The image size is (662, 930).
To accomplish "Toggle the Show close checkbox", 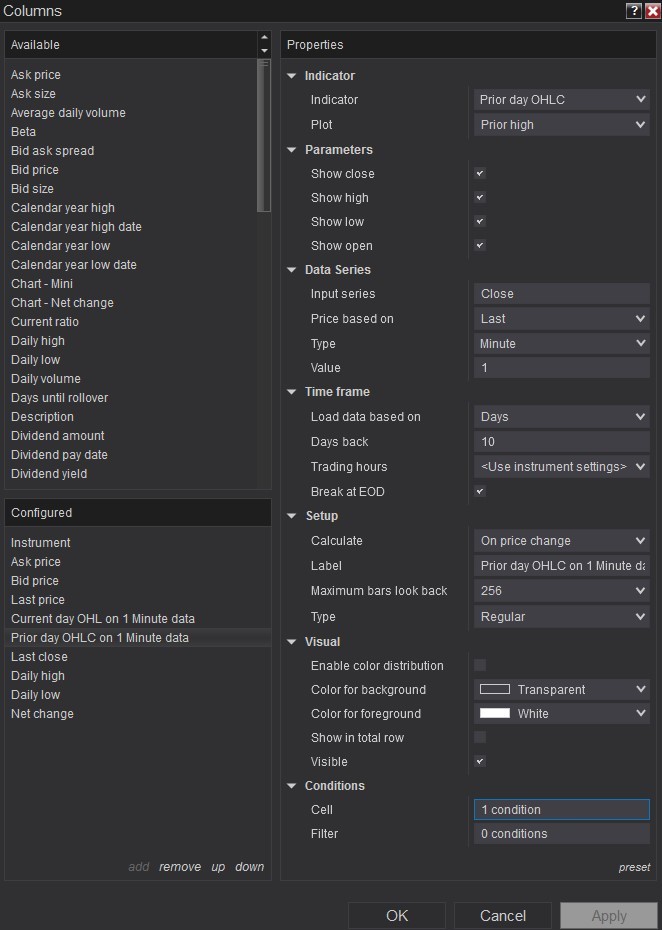I will tap(480, 174).
